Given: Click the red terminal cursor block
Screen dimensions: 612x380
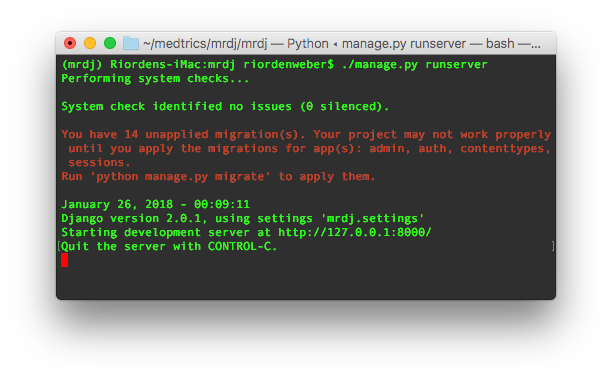Looking at the screenshot, I should [64, 260].
